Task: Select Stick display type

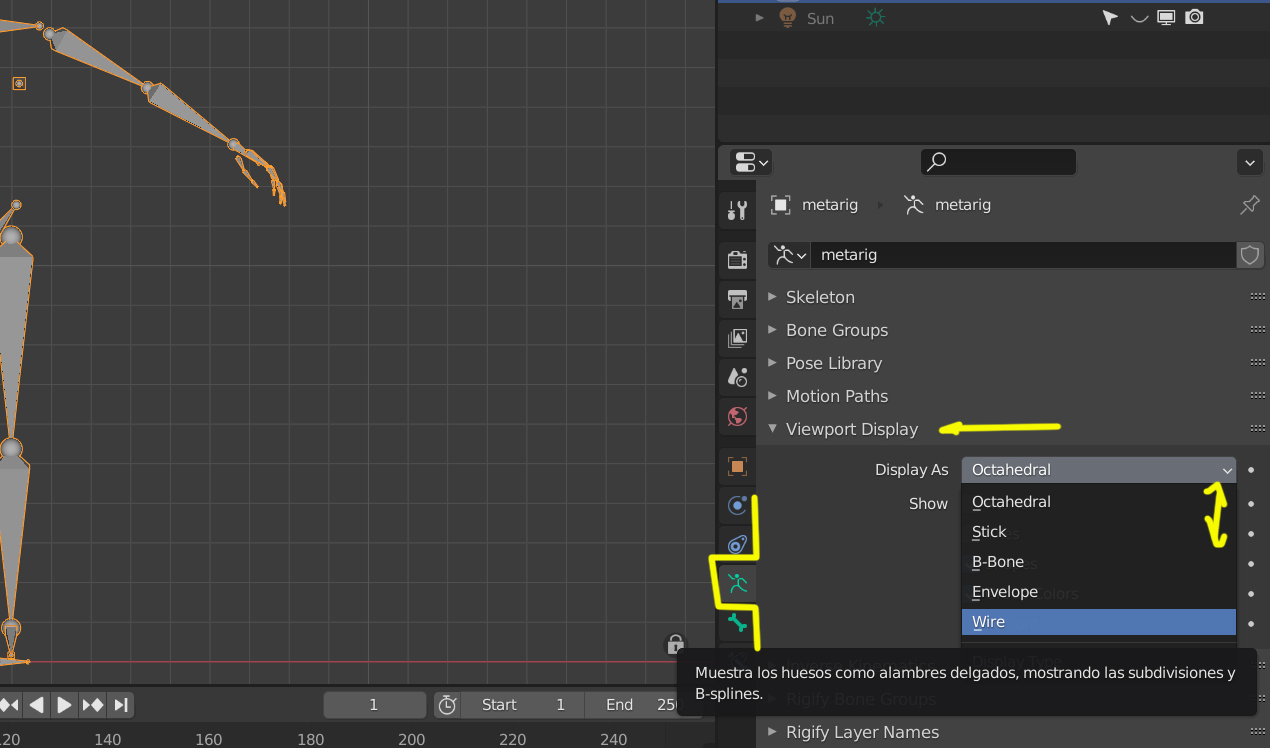Action: pos(1099,532)
